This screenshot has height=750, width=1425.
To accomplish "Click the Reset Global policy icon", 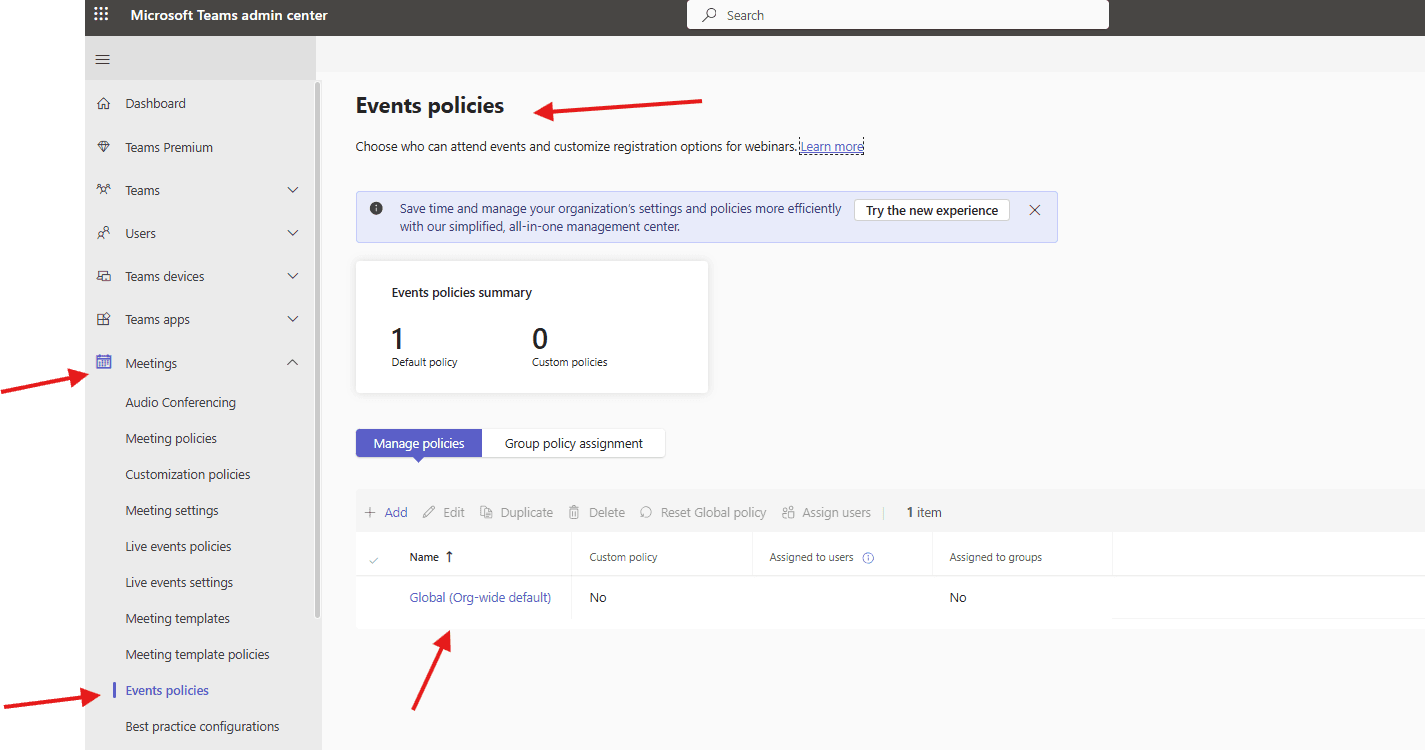I will tap(645, 511).
